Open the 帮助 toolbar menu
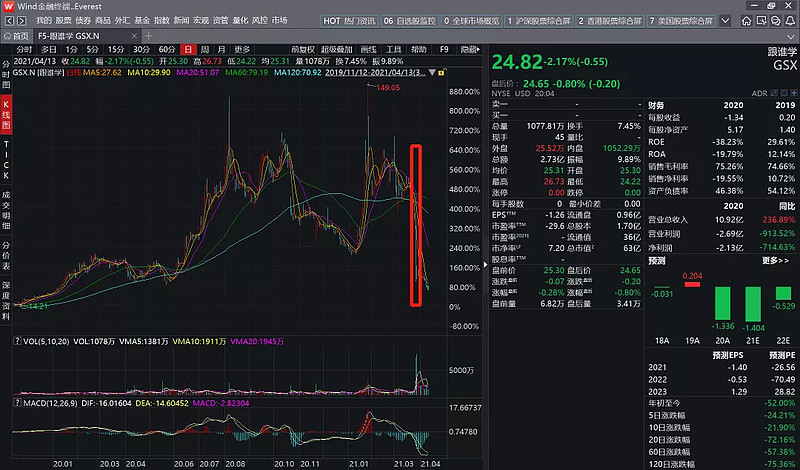800x470 pixels. coord(418,50)
